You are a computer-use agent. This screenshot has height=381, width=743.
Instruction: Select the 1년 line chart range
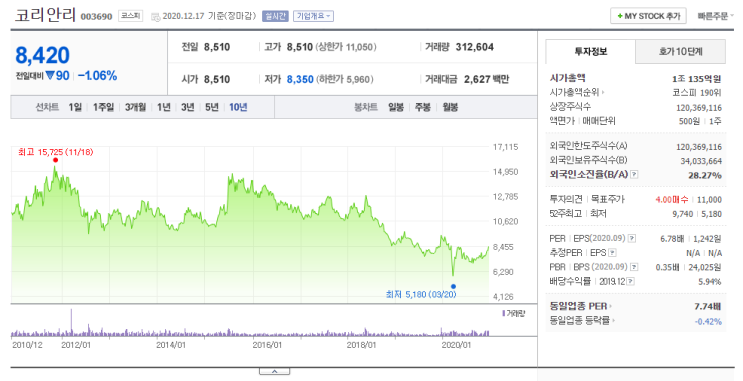pyautogui.click(x=163, y=108)
